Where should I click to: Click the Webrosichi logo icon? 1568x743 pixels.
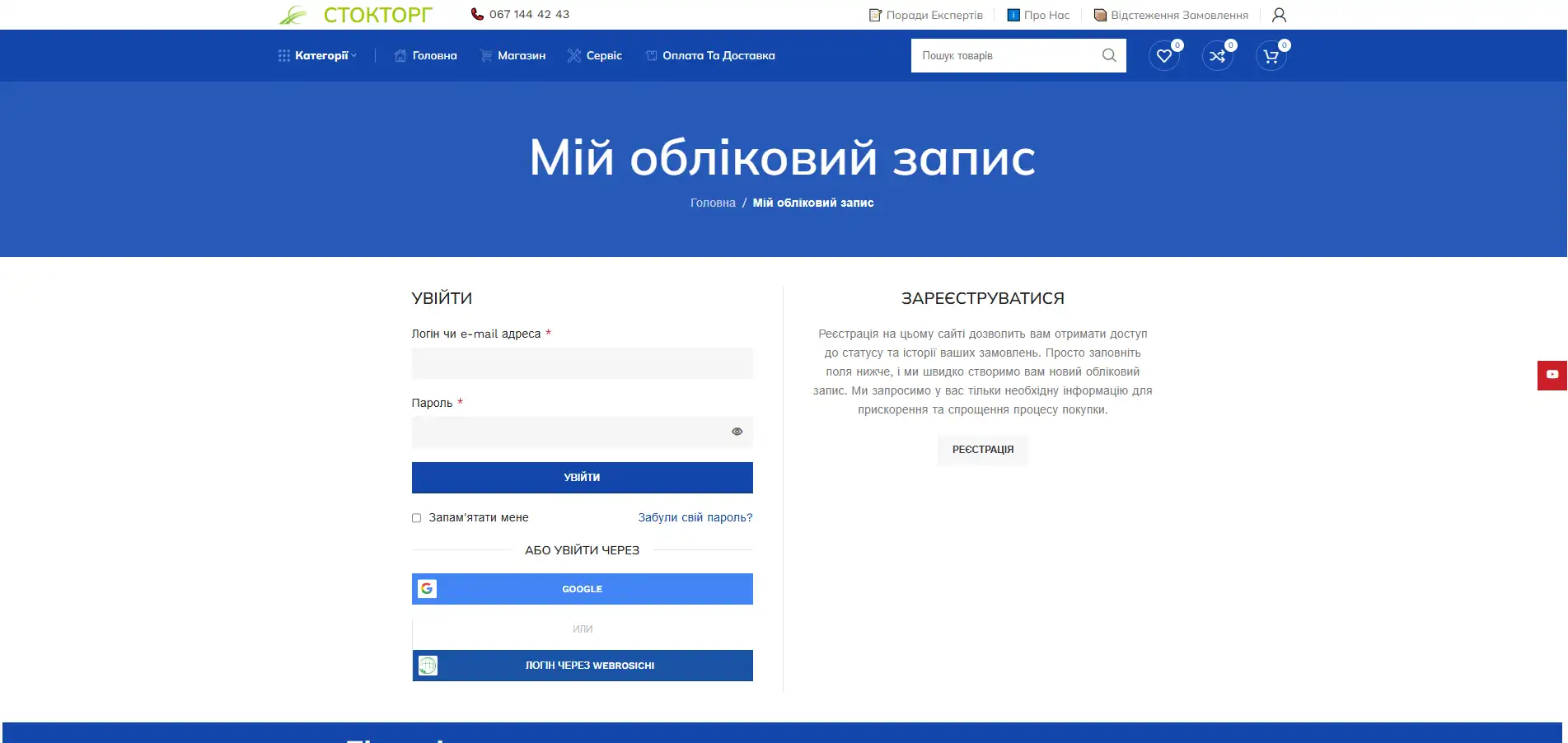pos(428,666)
